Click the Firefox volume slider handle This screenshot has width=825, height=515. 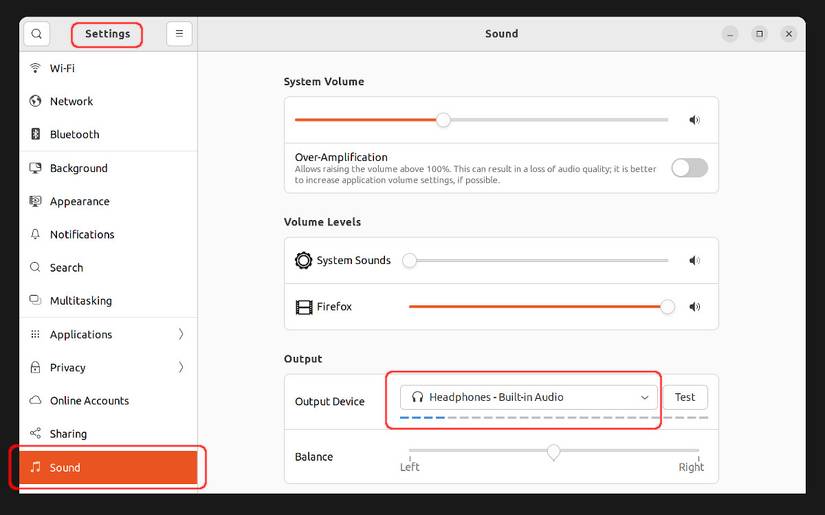pos(667,307)
